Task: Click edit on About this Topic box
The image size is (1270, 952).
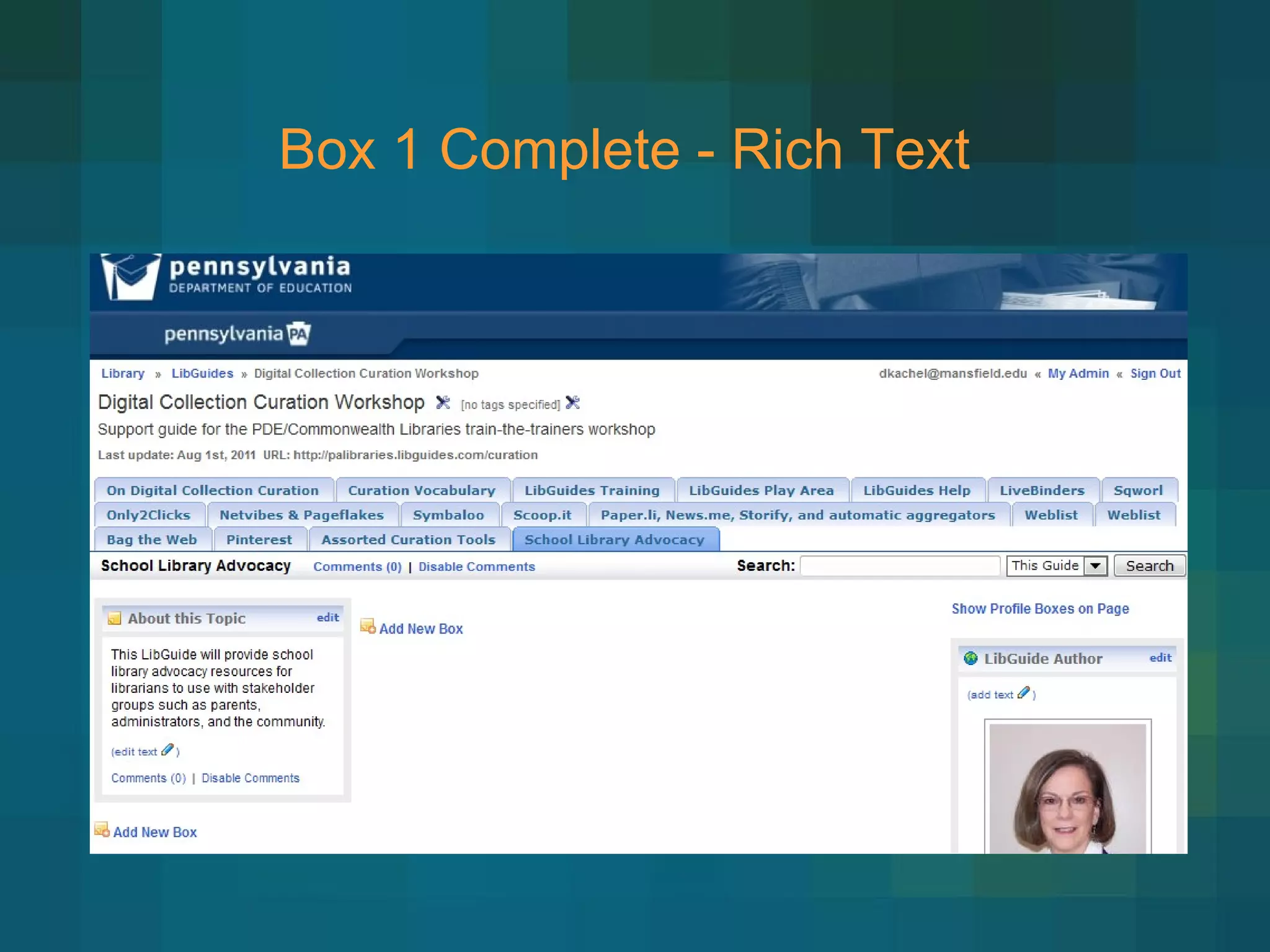Action: click(x=327, y=617)
